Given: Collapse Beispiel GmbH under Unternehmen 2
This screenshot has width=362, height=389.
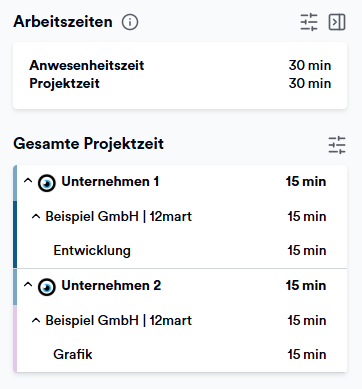Looking at the screenshot, I should [36, 321].
